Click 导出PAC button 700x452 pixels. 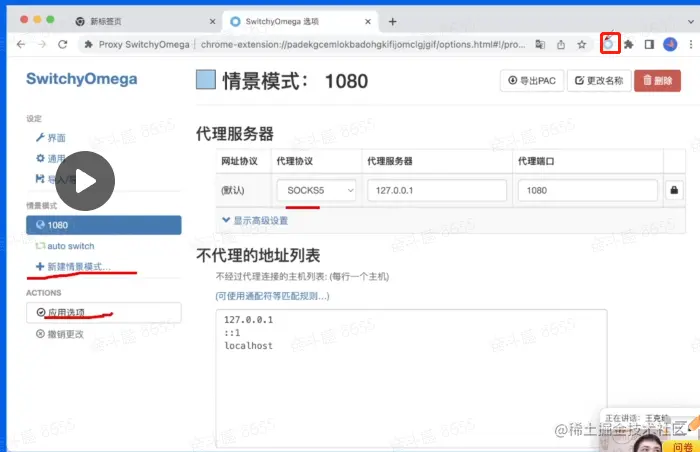[x=532, y=80]
